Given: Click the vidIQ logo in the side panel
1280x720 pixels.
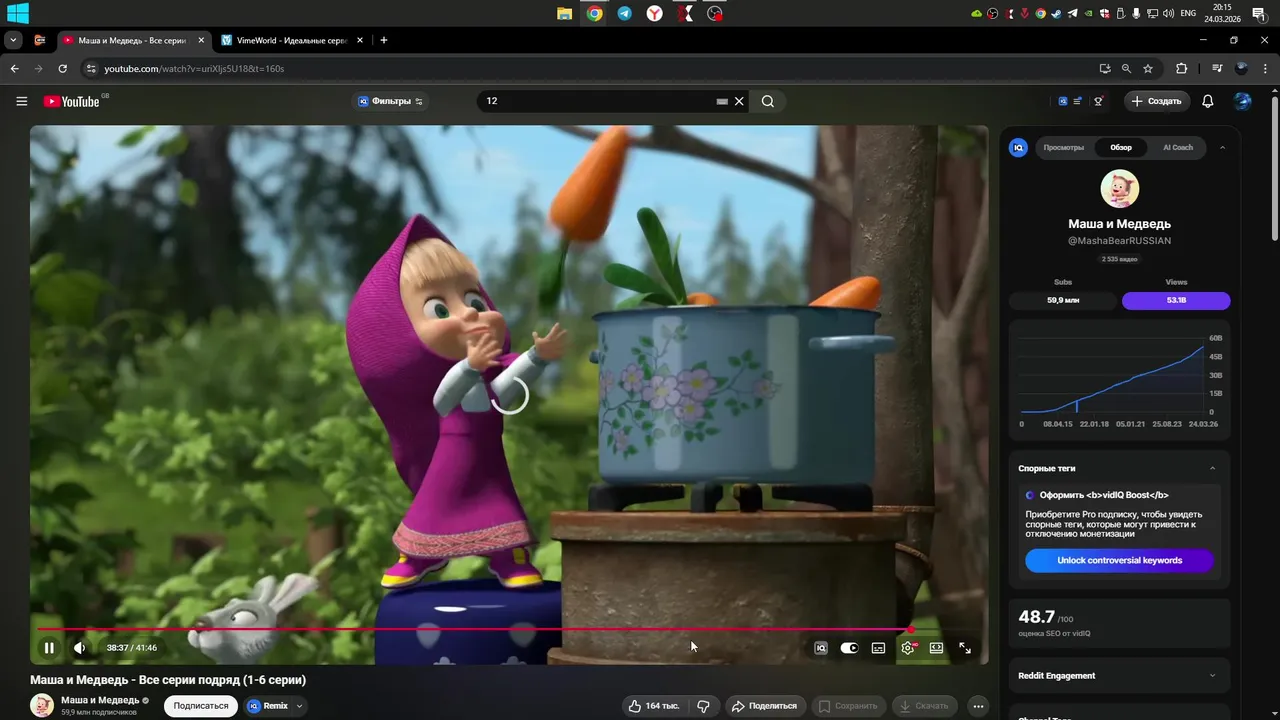Looking at the screenshot, I should (x=1018, y=147).
